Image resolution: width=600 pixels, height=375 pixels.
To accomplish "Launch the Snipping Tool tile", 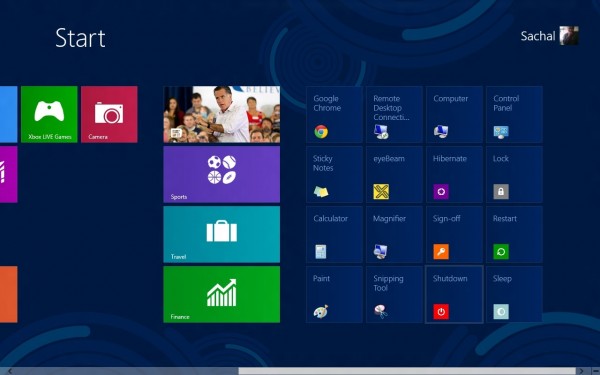I will 394,295.
